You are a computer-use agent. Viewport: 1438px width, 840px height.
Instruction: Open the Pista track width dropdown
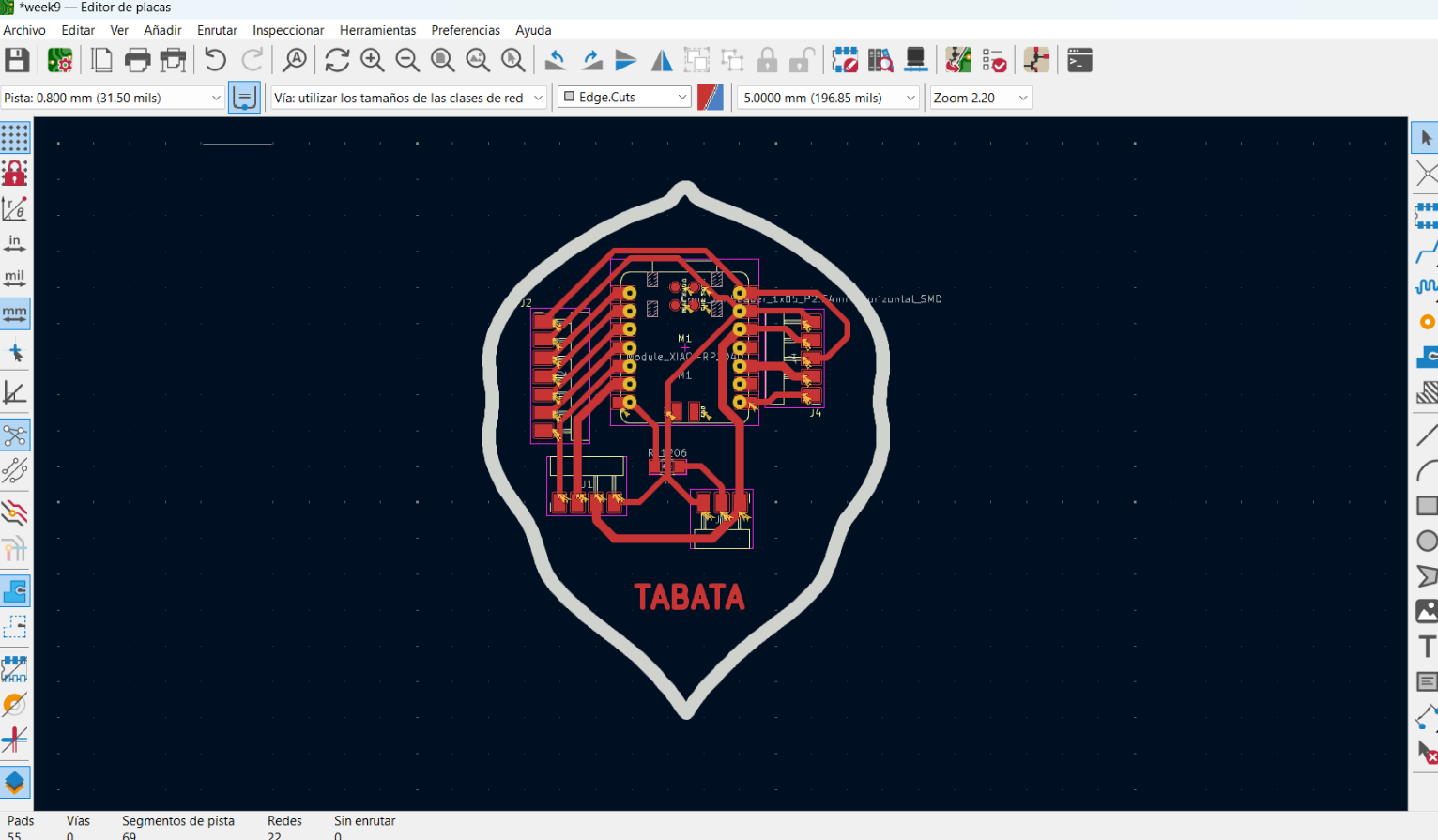[x=113, y=98]
